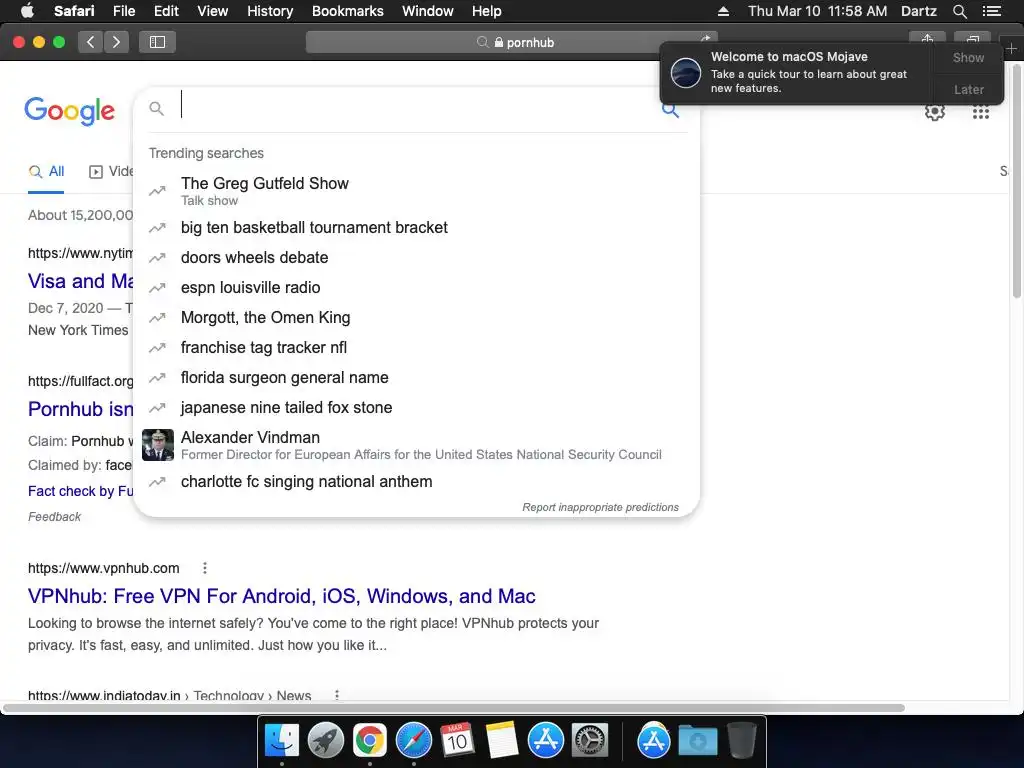
Task: Open the Google apps grid
Action: pyautogui.click(x=980, y=112)
